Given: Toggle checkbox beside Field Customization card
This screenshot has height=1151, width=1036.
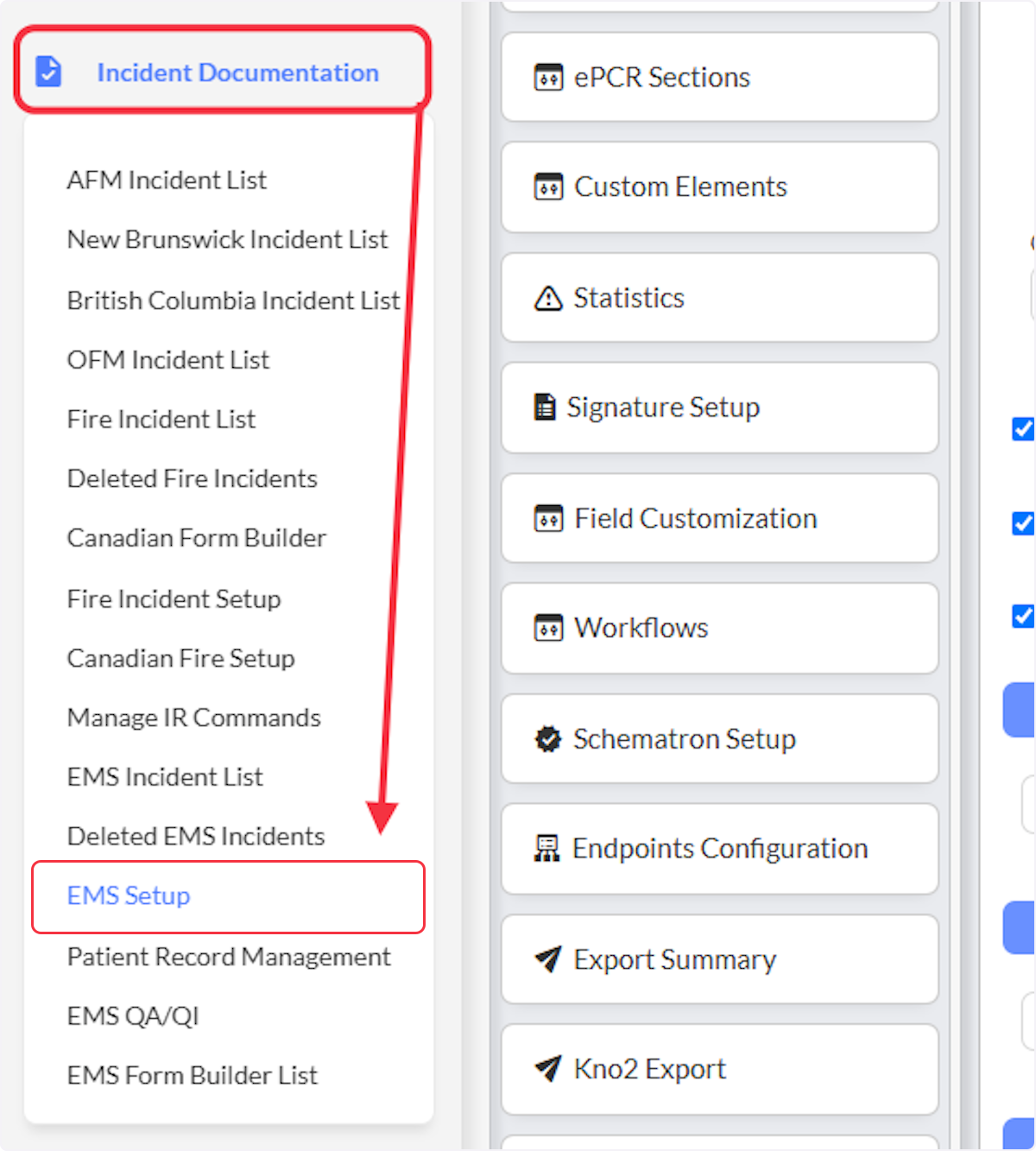Looking at the screenshot, I should click(1023, 523).
